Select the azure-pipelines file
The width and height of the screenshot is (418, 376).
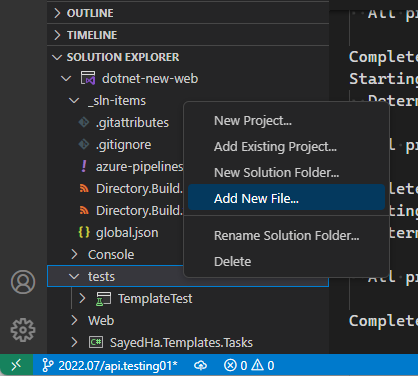click(140, 167)
